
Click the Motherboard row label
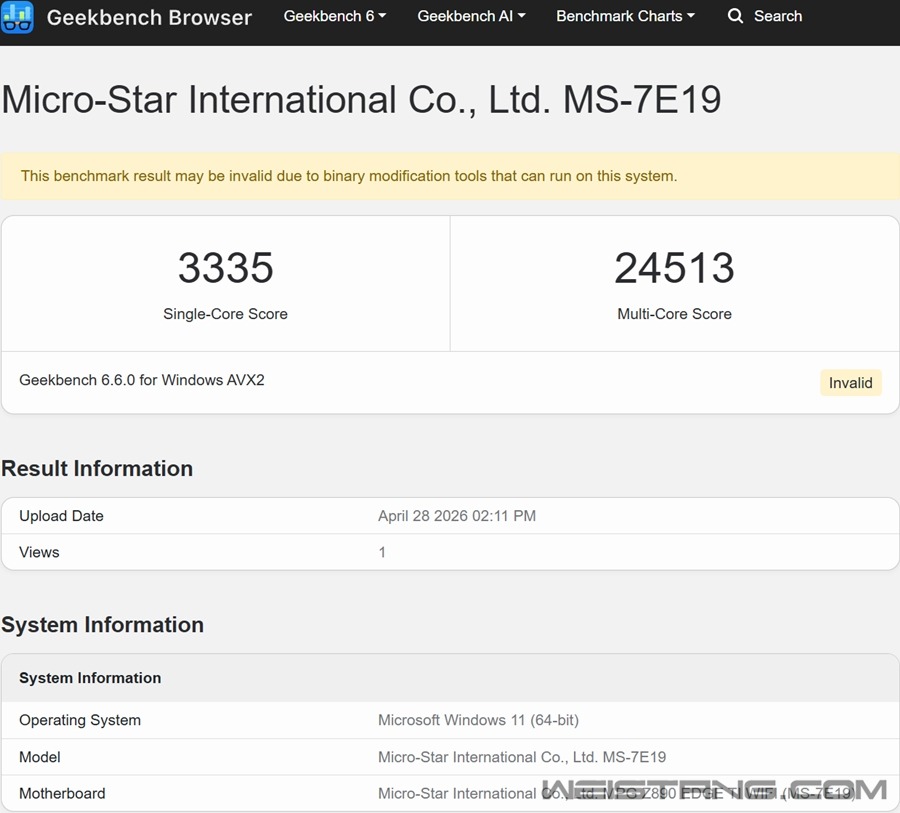tap(62, 793)
